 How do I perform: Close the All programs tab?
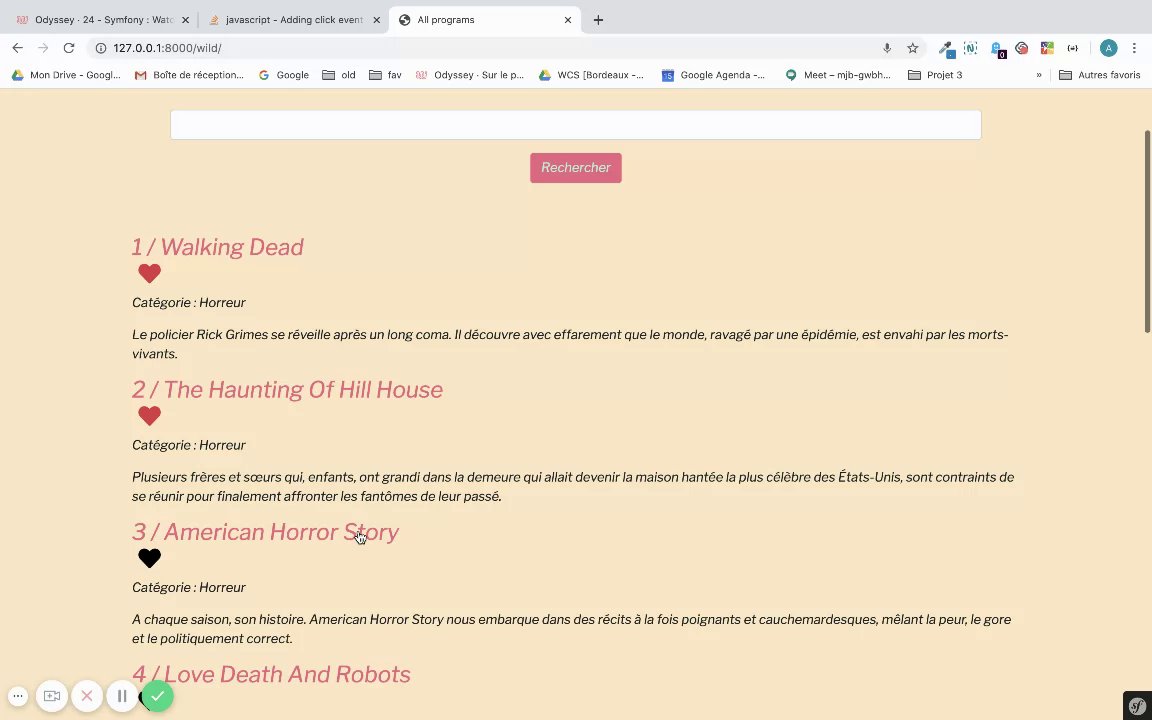(568, 20)
